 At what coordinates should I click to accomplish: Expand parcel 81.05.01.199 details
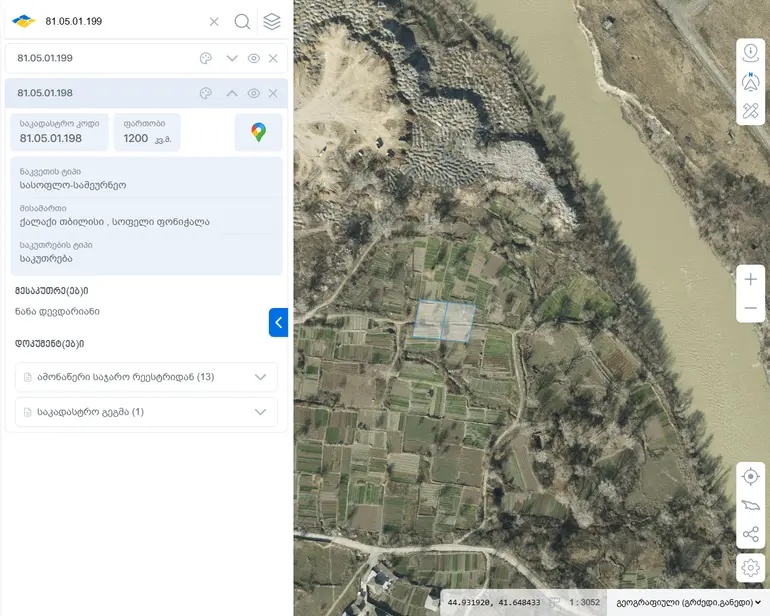[232, 58]
